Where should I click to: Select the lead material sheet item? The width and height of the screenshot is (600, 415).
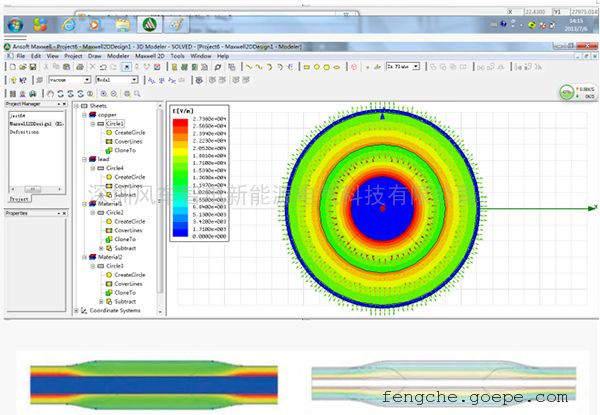tap(103, 158)
